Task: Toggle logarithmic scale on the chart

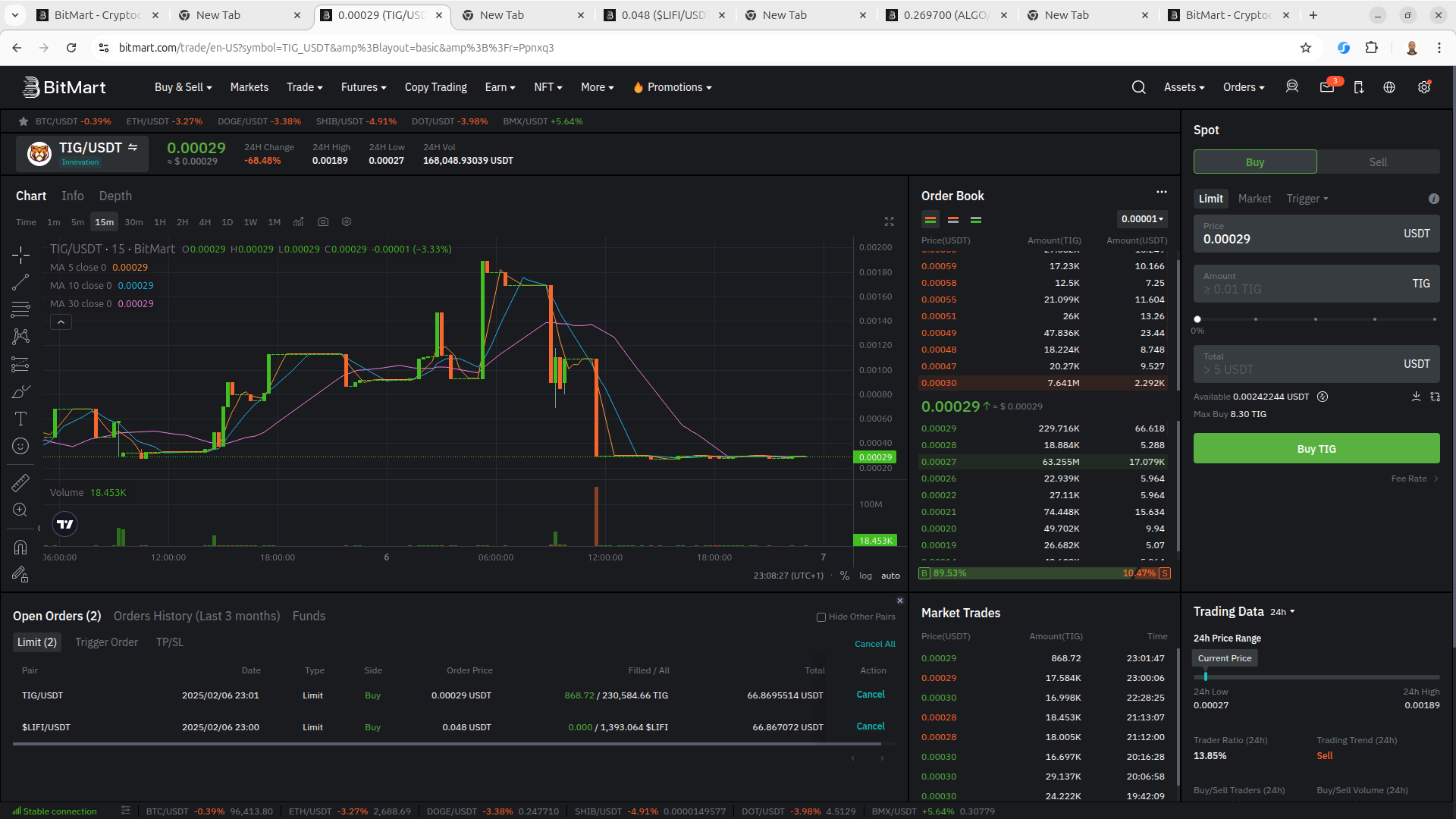Action: coord(865,576)
